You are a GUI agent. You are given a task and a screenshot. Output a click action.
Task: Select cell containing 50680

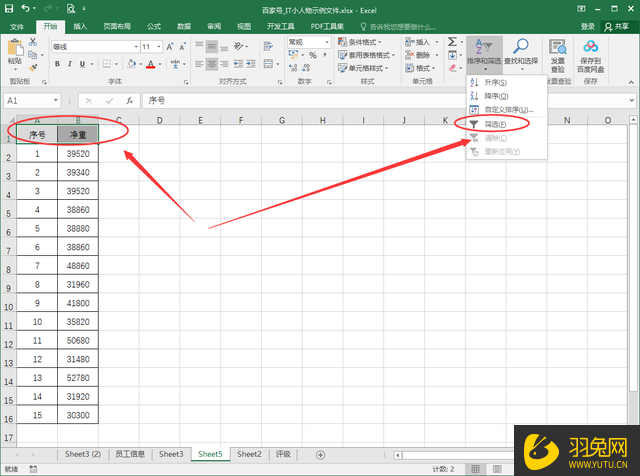[x=78, y=340]
